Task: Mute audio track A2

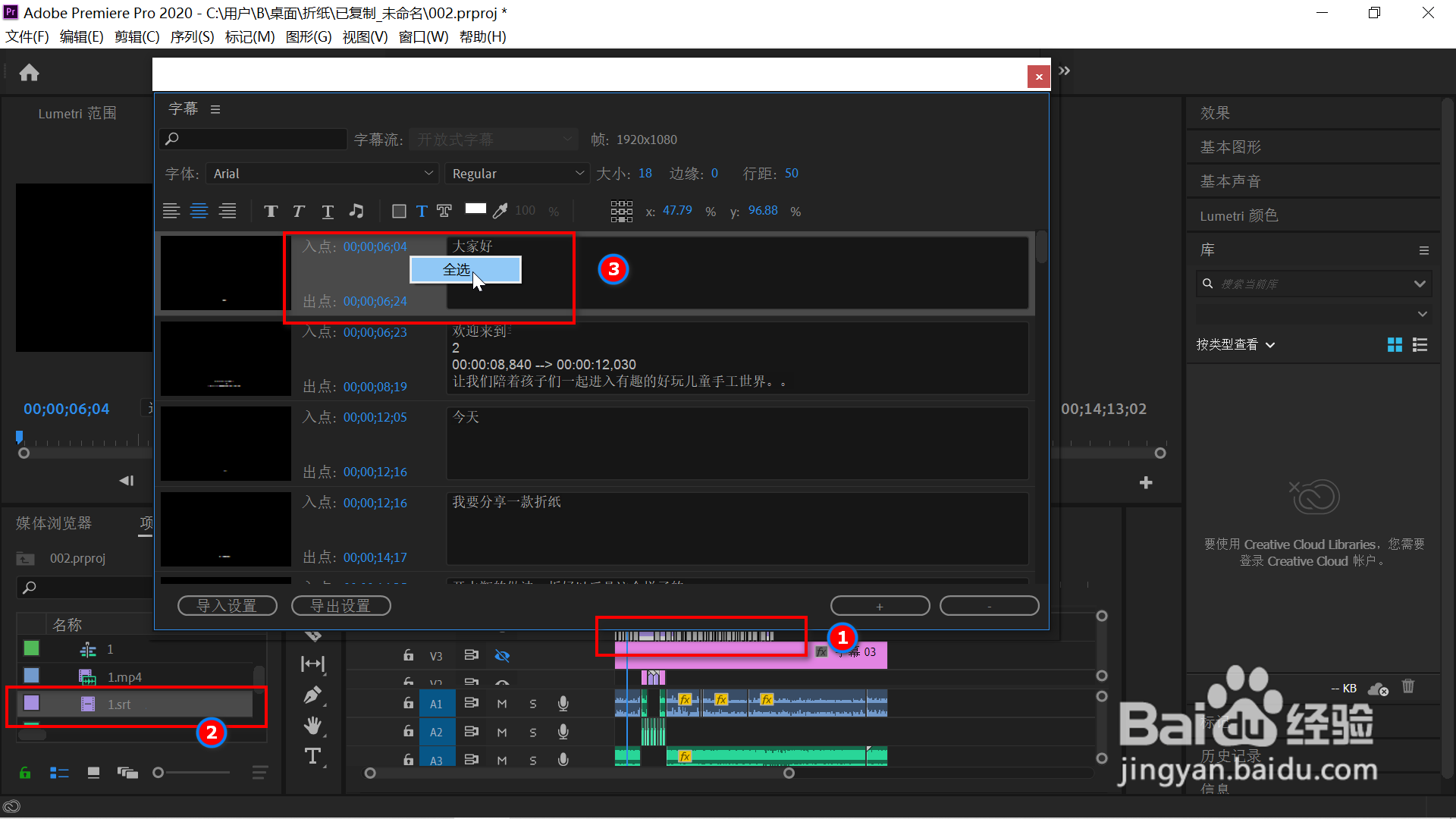Action: (x=502, y=732)
